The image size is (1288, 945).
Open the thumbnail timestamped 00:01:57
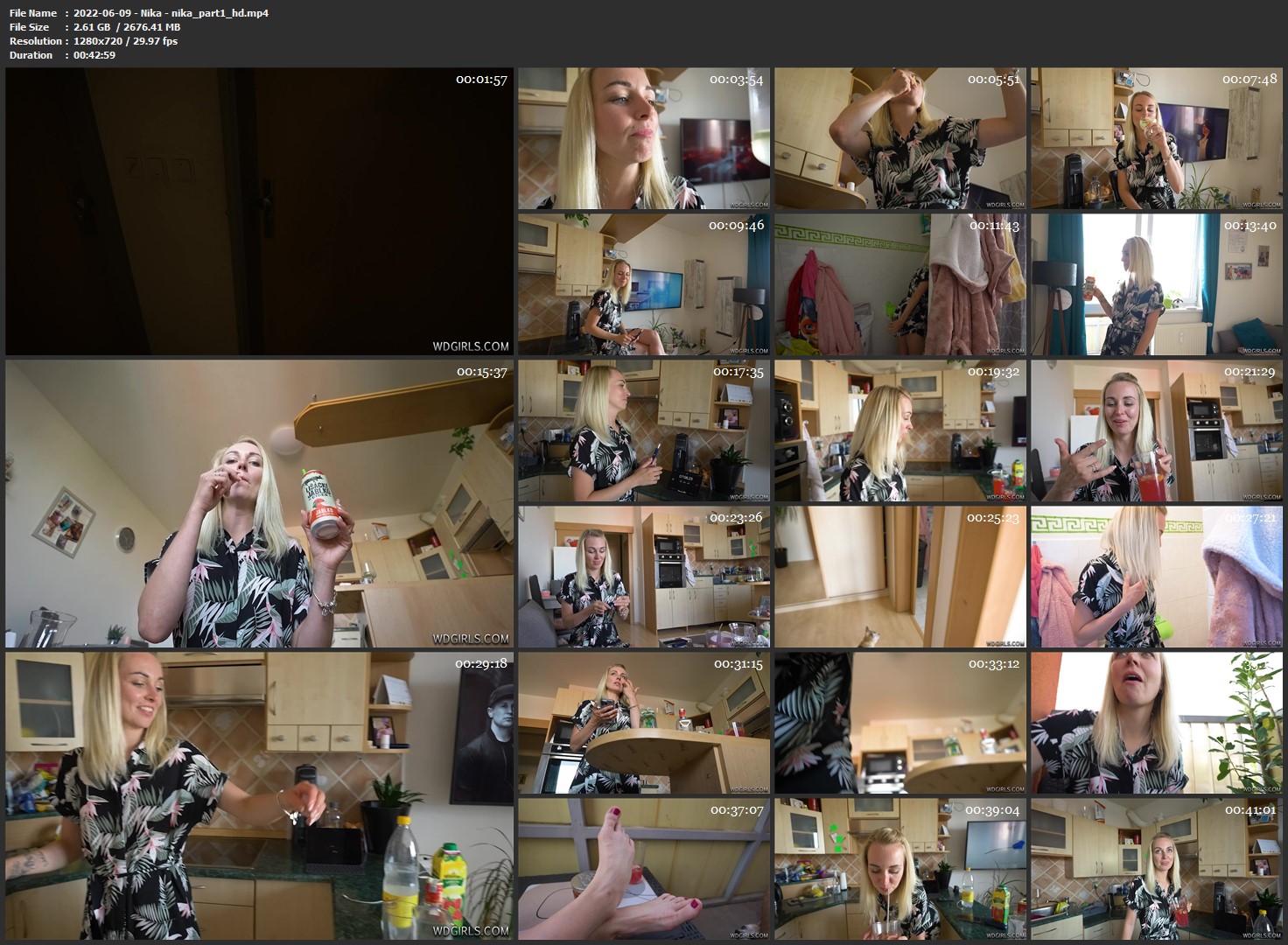(x=259, y=212)
